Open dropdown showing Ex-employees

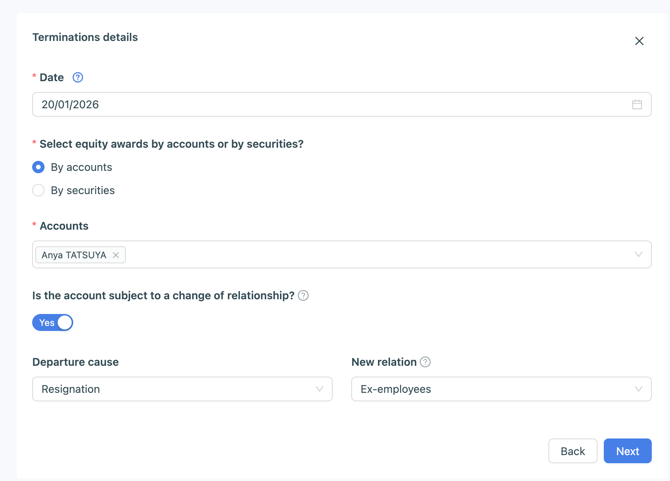click(490, 389)
